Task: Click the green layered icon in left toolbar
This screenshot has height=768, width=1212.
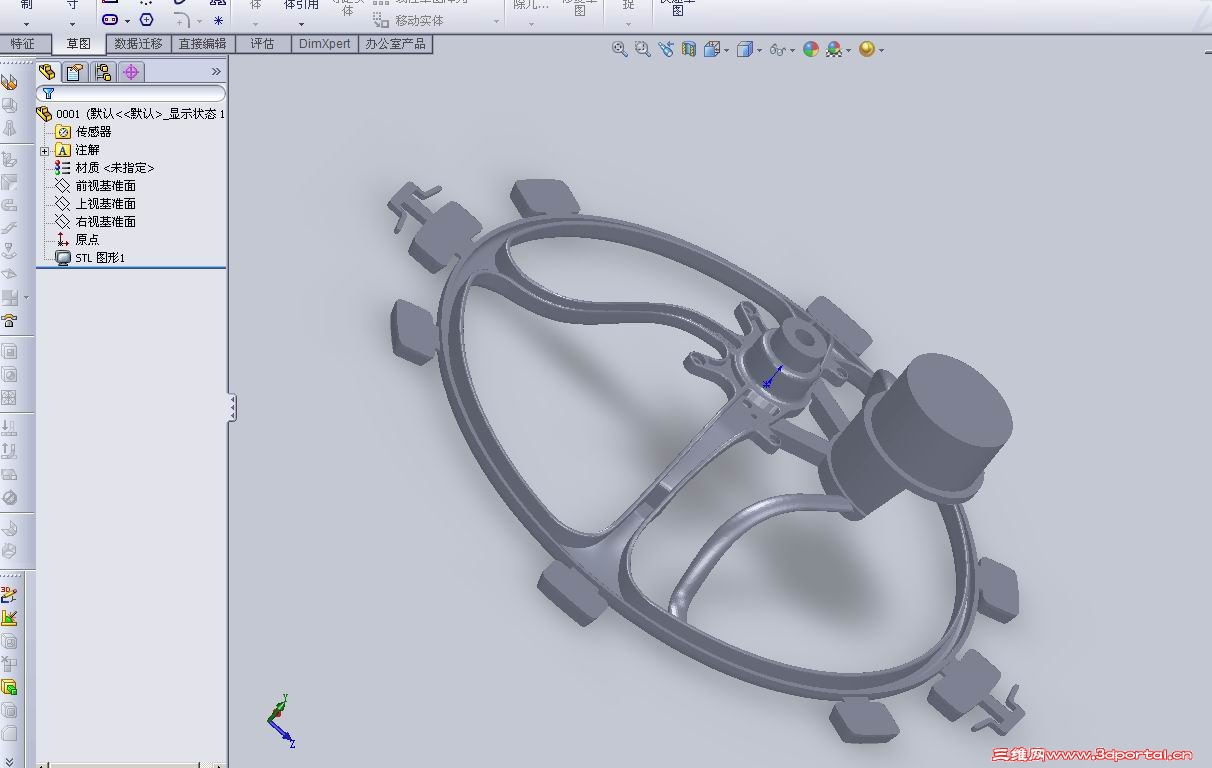Action: (x=9, y=687)
